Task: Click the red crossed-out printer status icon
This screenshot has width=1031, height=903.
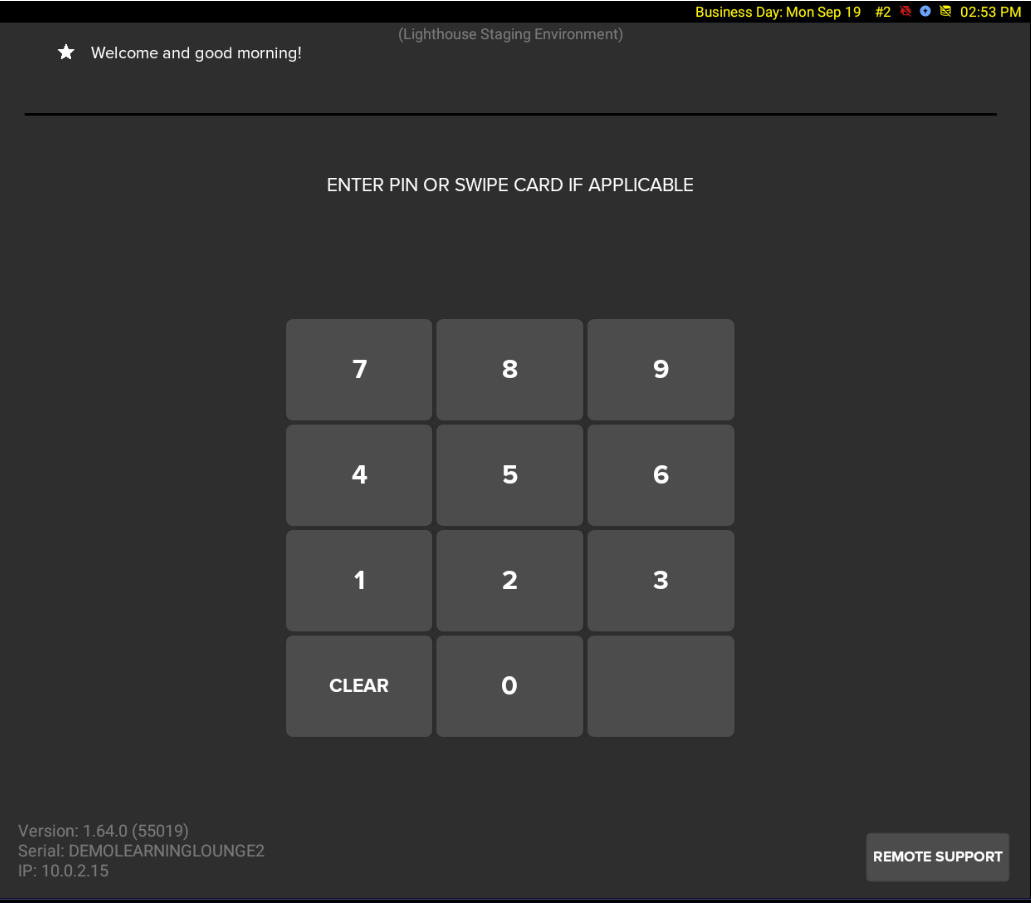Action: (x=905, y=11)
